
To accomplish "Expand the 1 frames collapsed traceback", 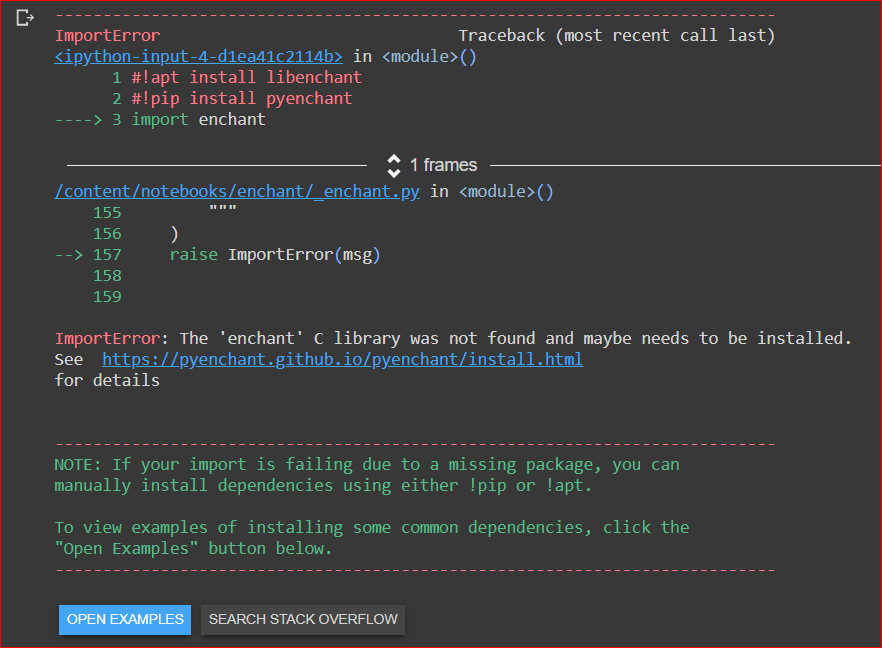I will click(432, 165).
